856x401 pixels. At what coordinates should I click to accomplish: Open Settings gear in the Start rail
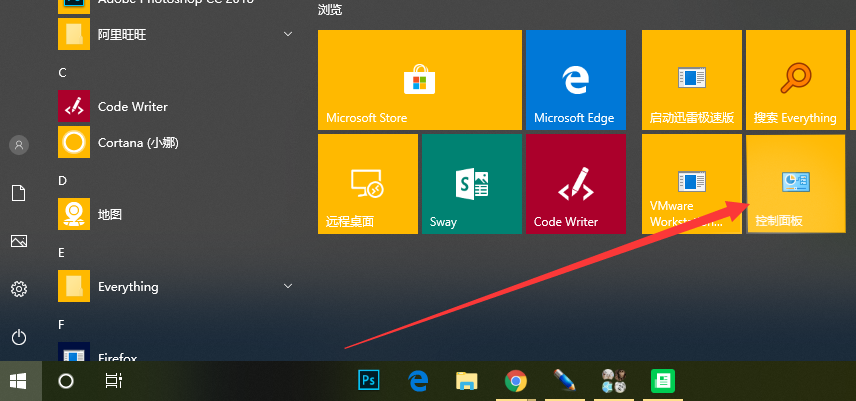pyautogui.click(x=19, y=289)
